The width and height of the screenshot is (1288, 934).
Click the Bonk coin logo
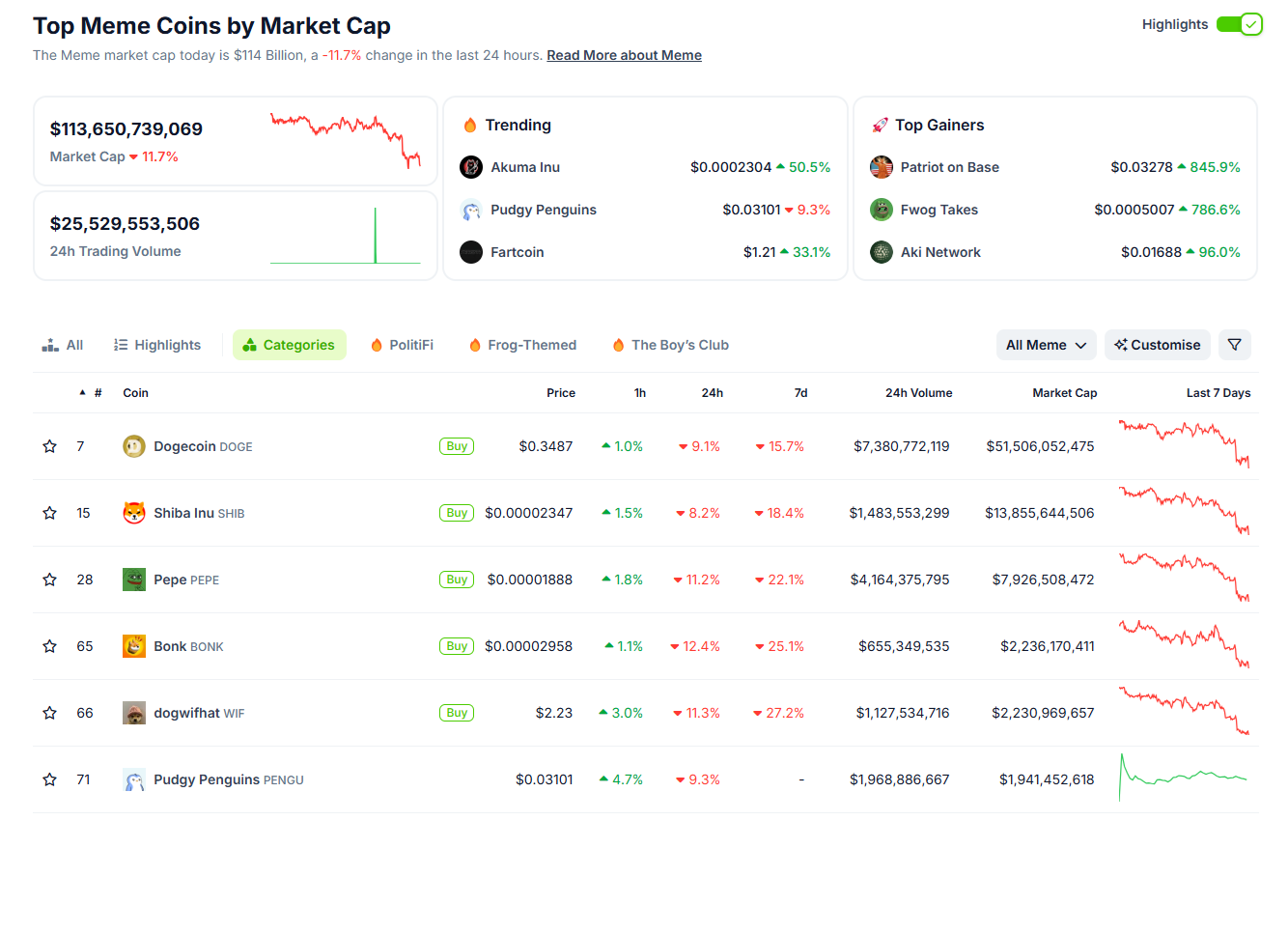pyautogui.click(x=134, y=646)
